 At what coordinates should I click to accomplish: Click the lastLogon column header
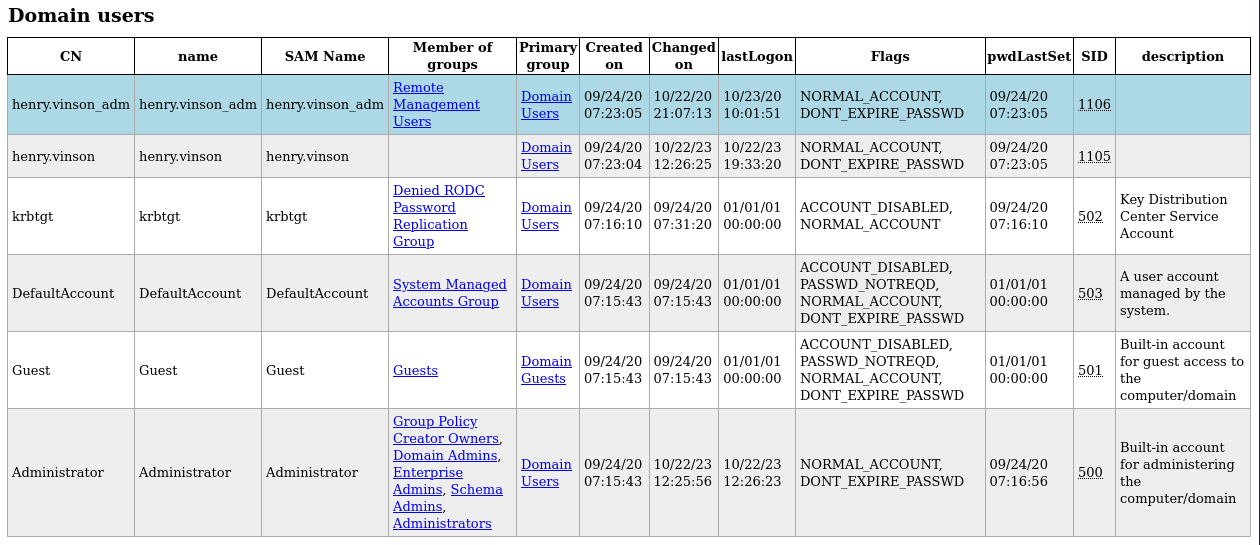pyautogui.click(x=757, y=56)
